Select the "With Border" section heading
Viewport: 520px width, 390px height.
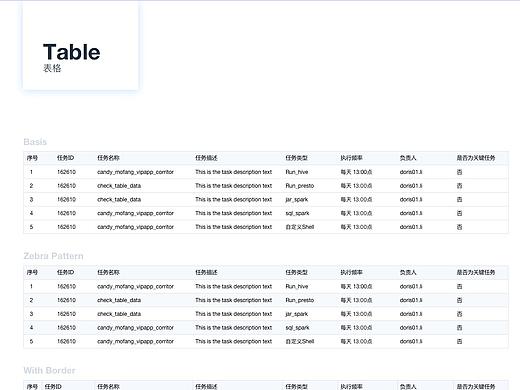49,370
